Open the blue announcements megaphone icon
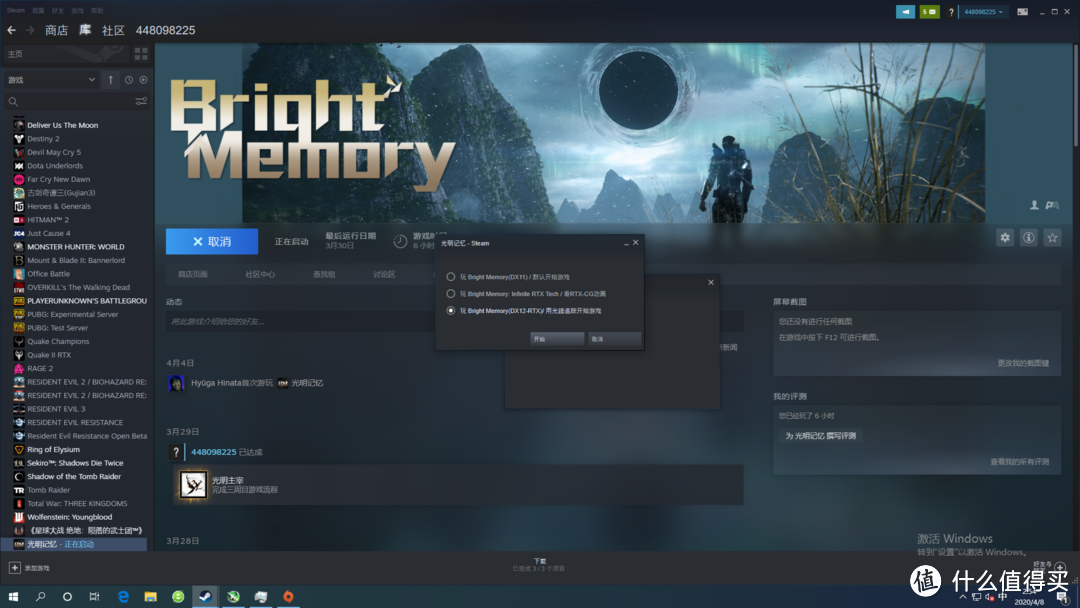Screen dimensions: 1080x608 click(905, 12)
